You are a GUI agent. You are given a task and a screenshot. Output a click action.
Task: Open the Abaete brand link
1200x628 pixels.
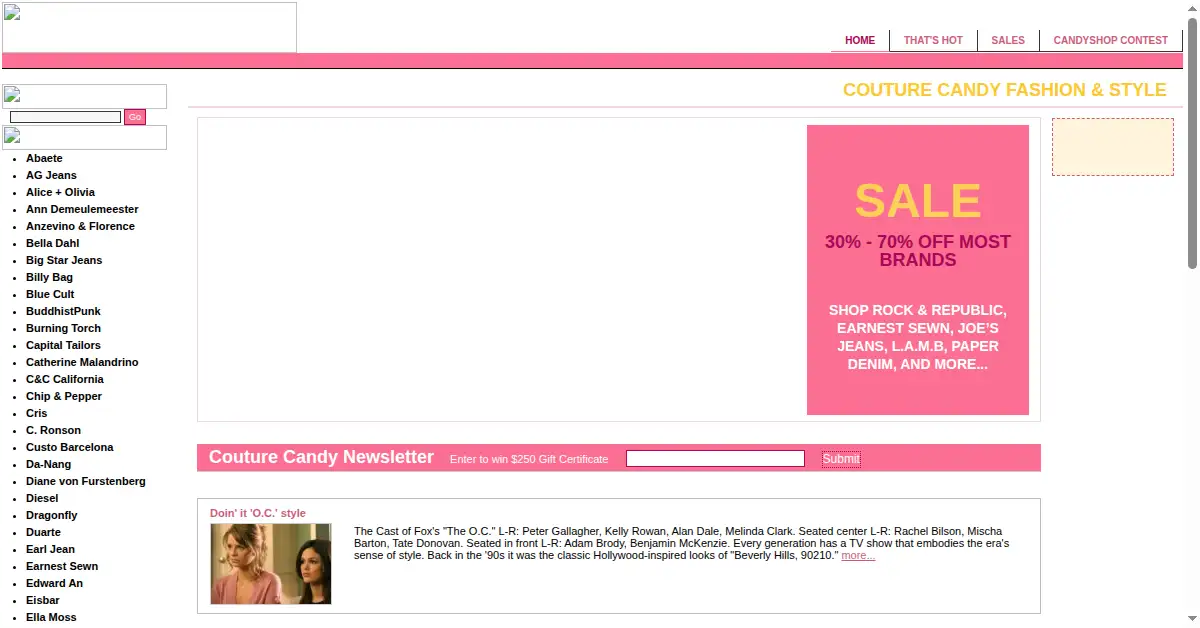(44, 158)
